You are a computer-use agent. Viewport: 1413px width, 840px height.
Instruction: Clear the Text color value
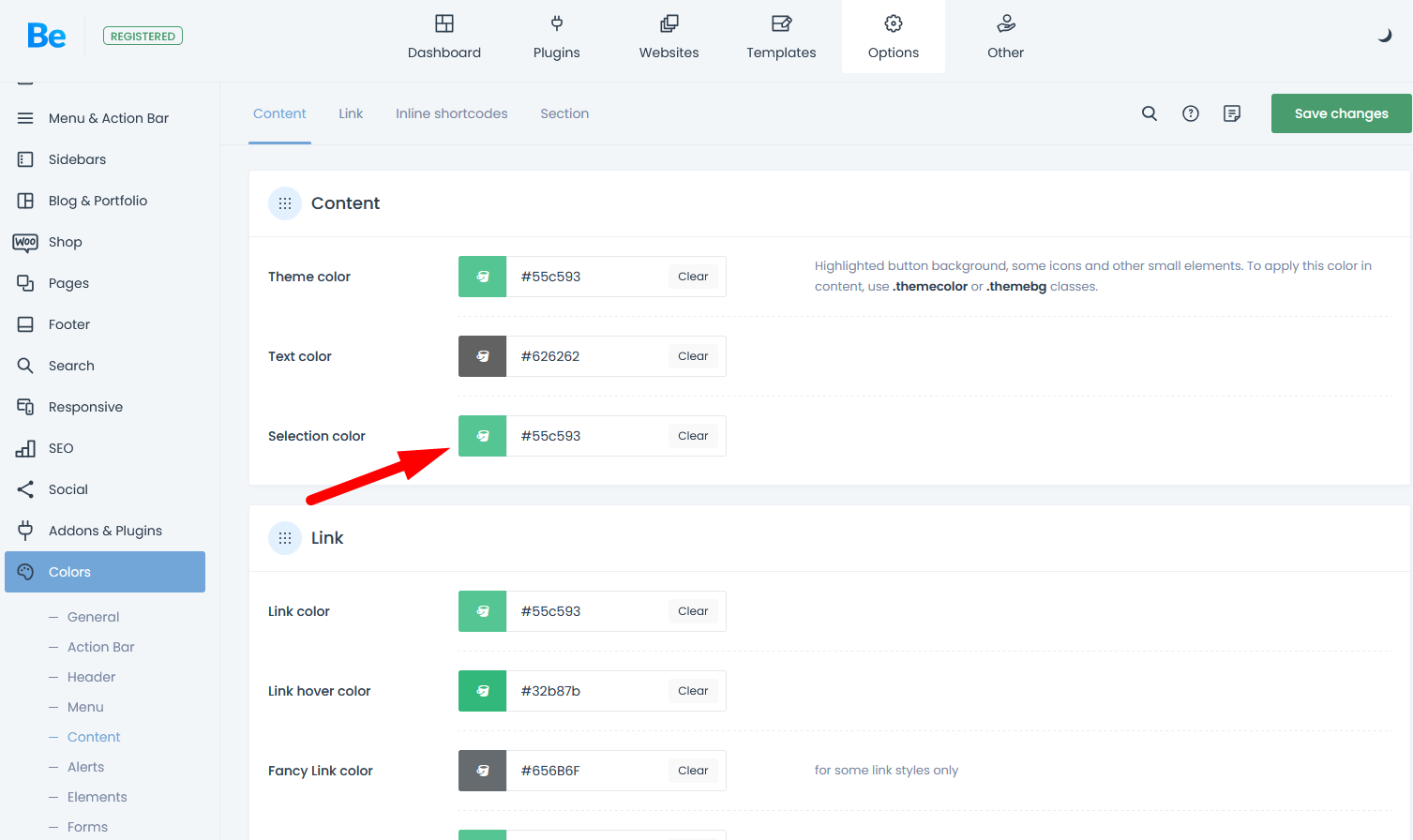[x=693, y=356]
